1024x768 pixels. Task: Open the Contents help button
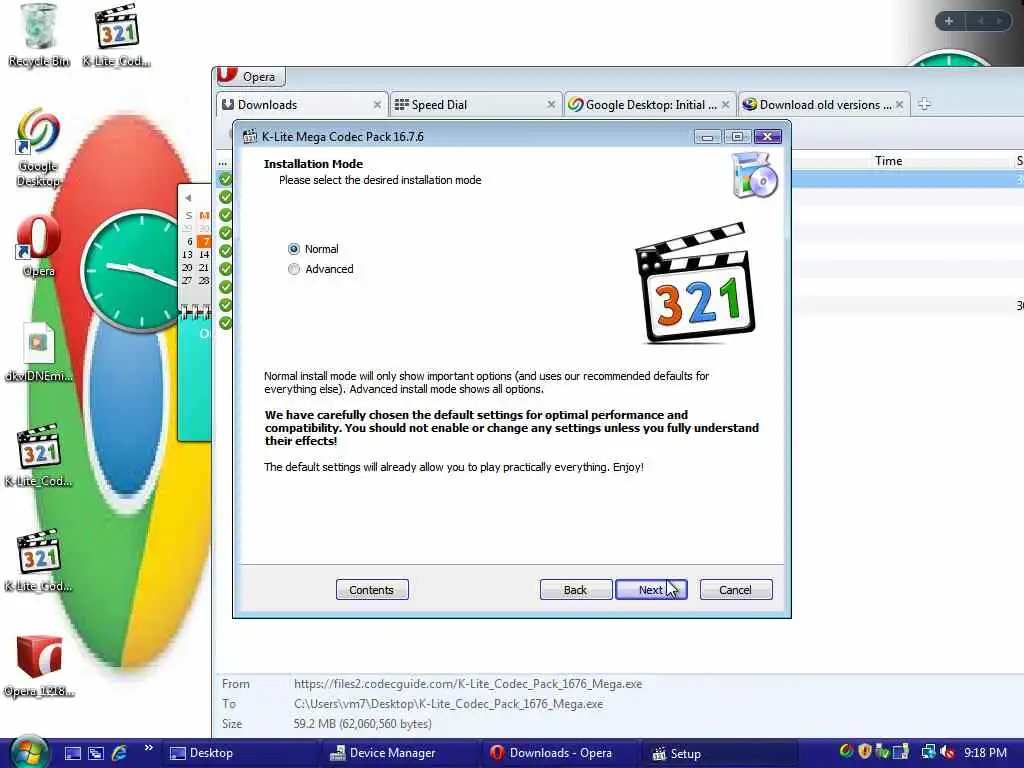(x=372, y=590)
